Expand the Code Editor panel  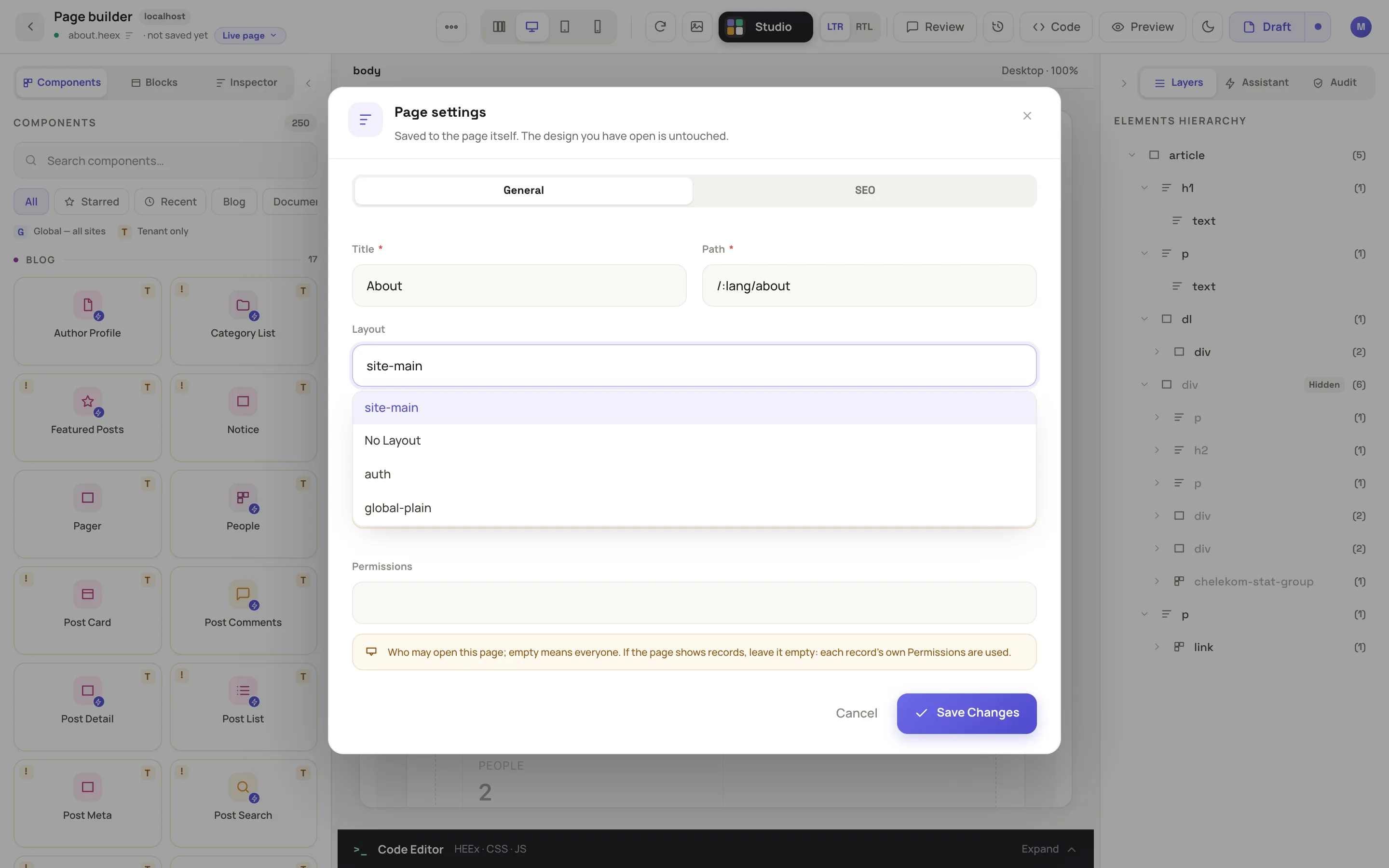(x=1048, y=849)
